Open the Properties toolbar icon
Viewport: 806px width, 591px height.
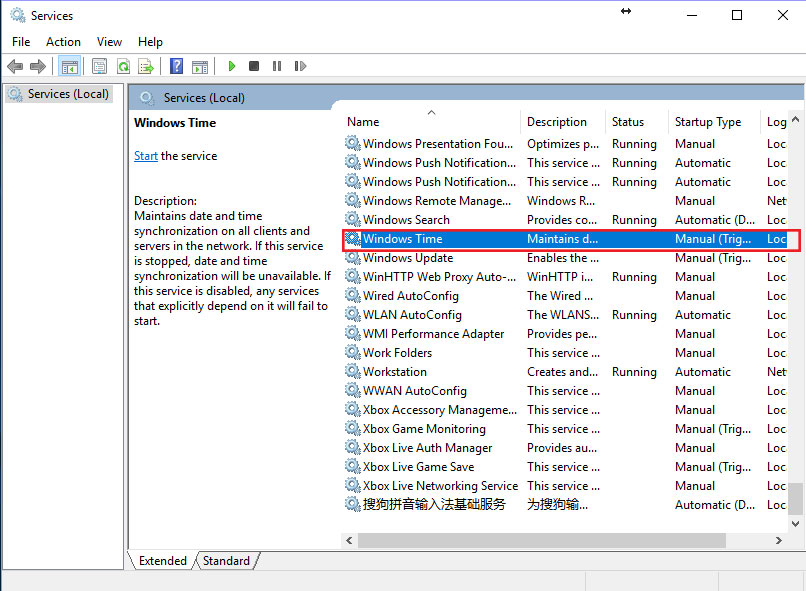pos(99,66)
